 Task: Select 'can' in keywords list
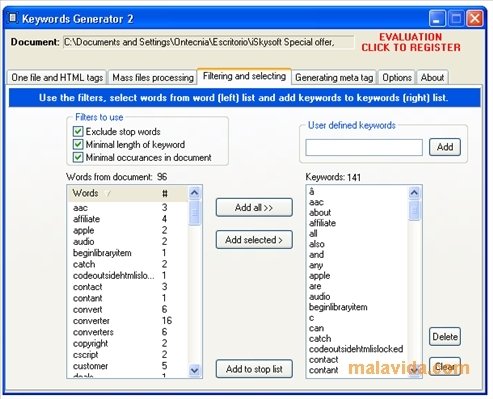(316, 328)
